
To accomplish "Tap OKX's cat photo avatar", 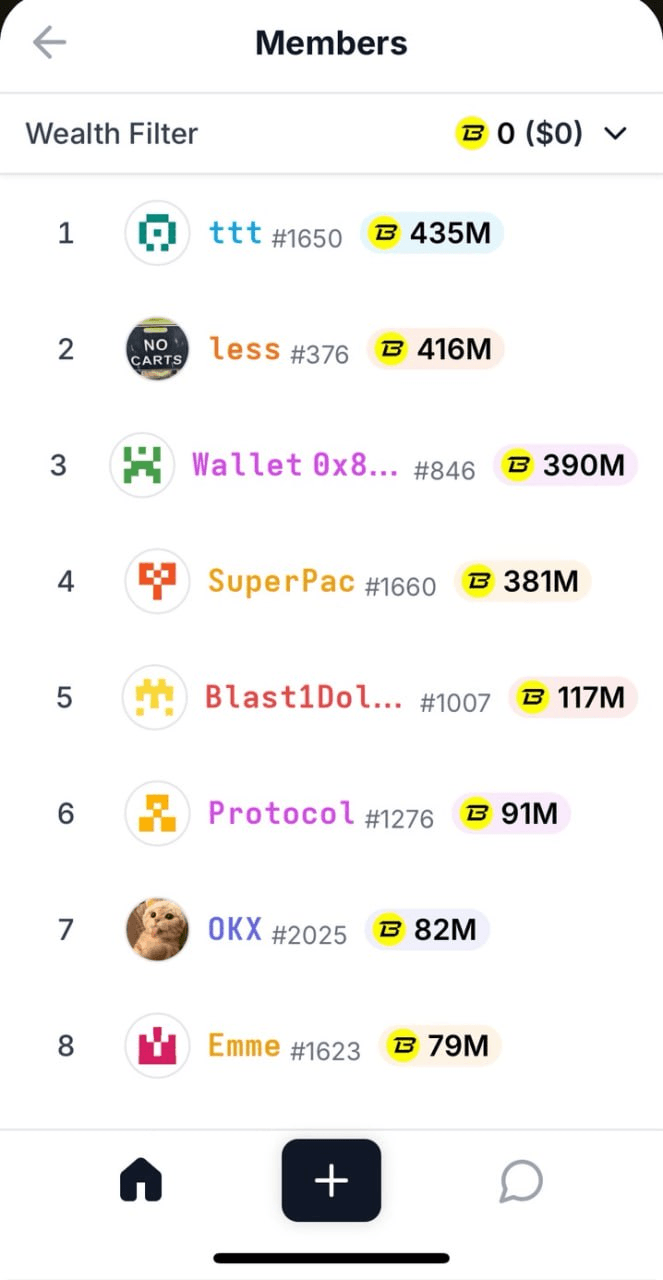I will 157,929.
